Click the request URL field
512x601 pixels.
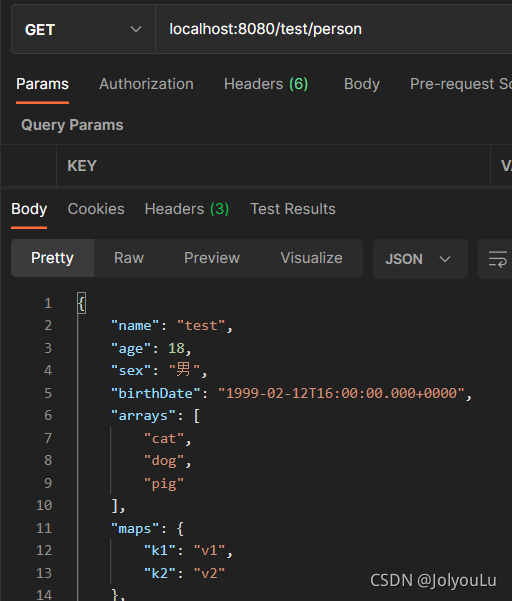coord(333,30)
